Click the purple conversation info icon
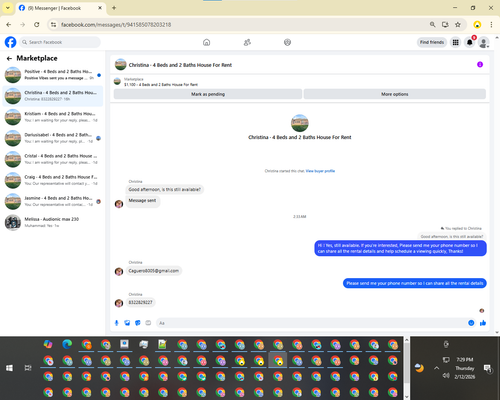500x400 pixels. (480, 64)
